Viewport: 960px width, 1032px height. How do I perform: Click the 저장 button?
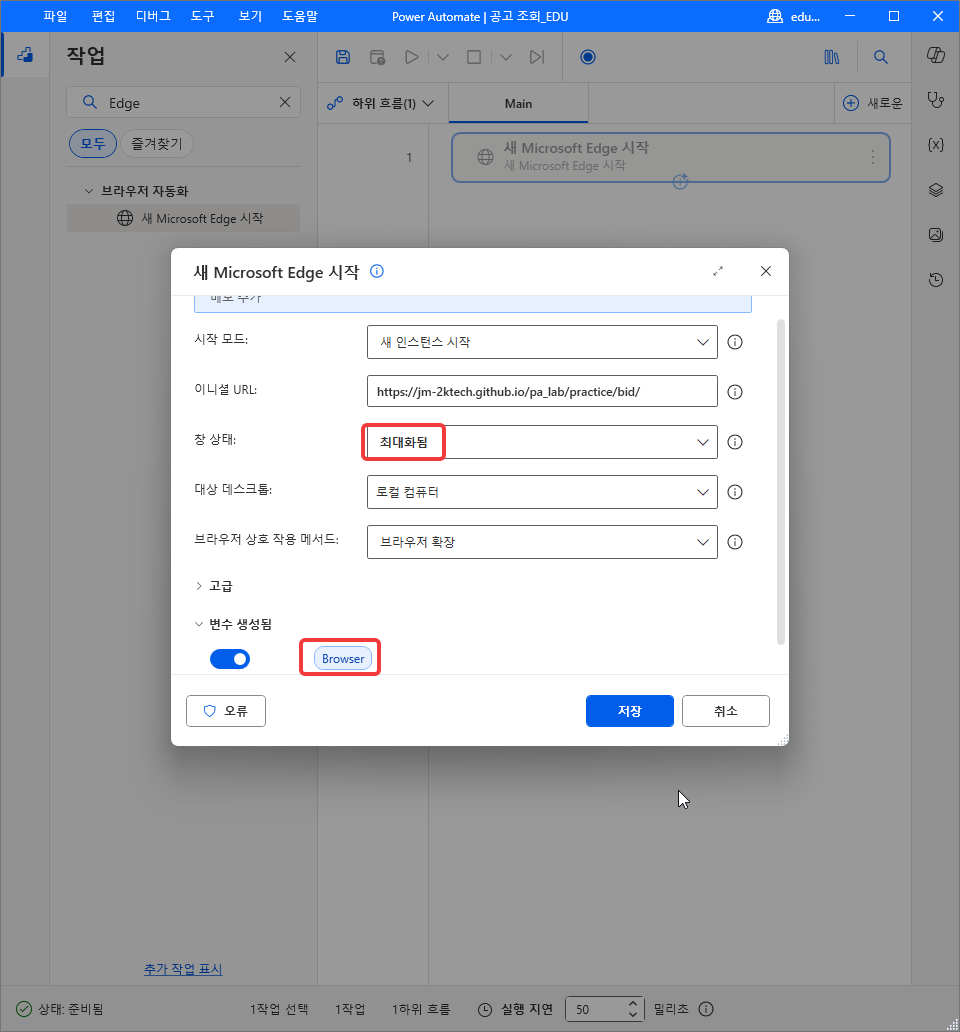pos(630,711)
